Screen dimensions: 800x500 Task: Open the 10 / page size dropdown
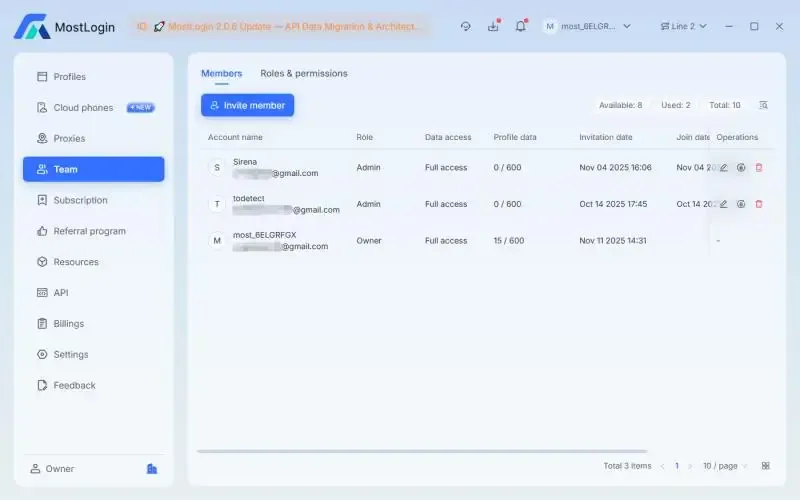[x=724, y=466]
